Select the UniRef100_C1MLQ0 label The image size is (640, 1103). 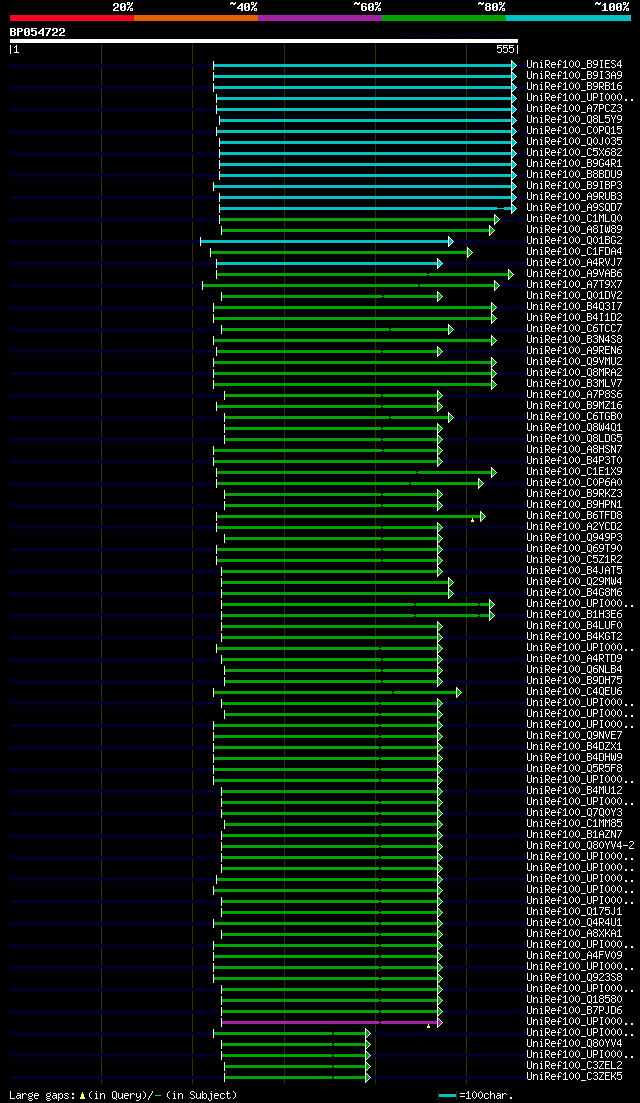[x=574, y=218]
